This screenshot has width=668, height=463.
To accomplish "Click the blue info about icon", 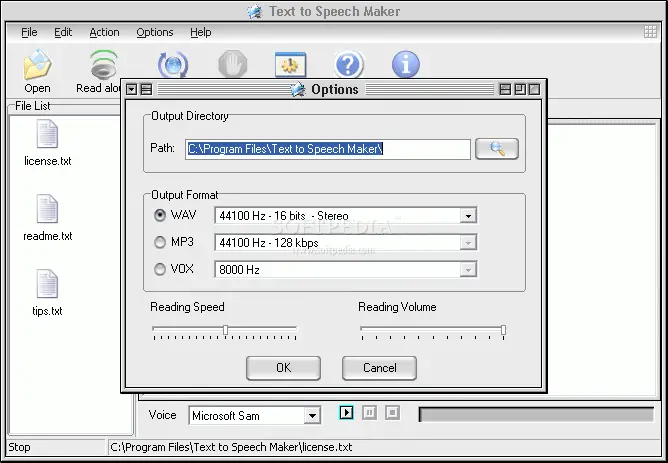I will [406, 65].
